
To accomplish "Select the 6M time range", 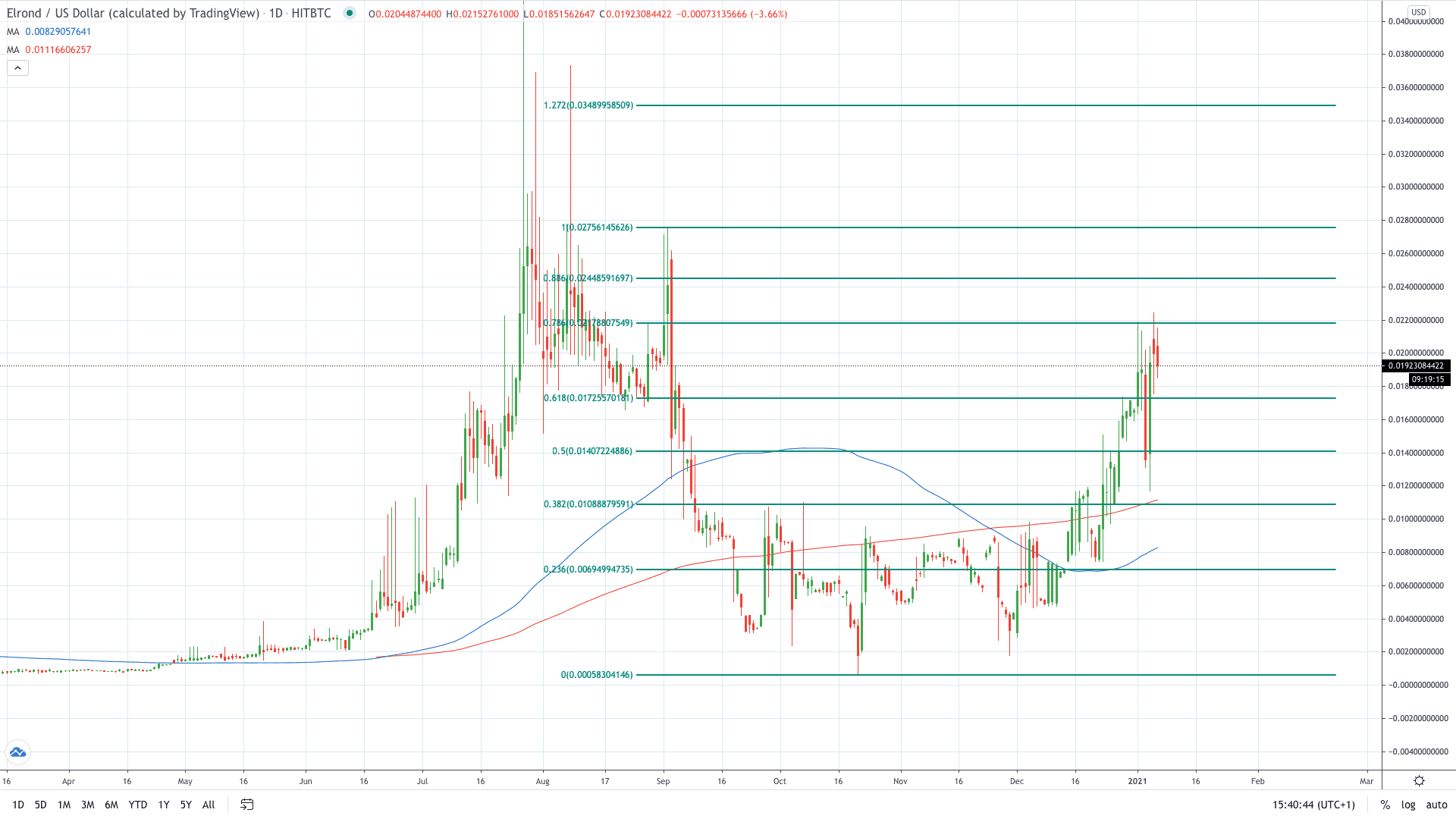I will pos(111,805).
